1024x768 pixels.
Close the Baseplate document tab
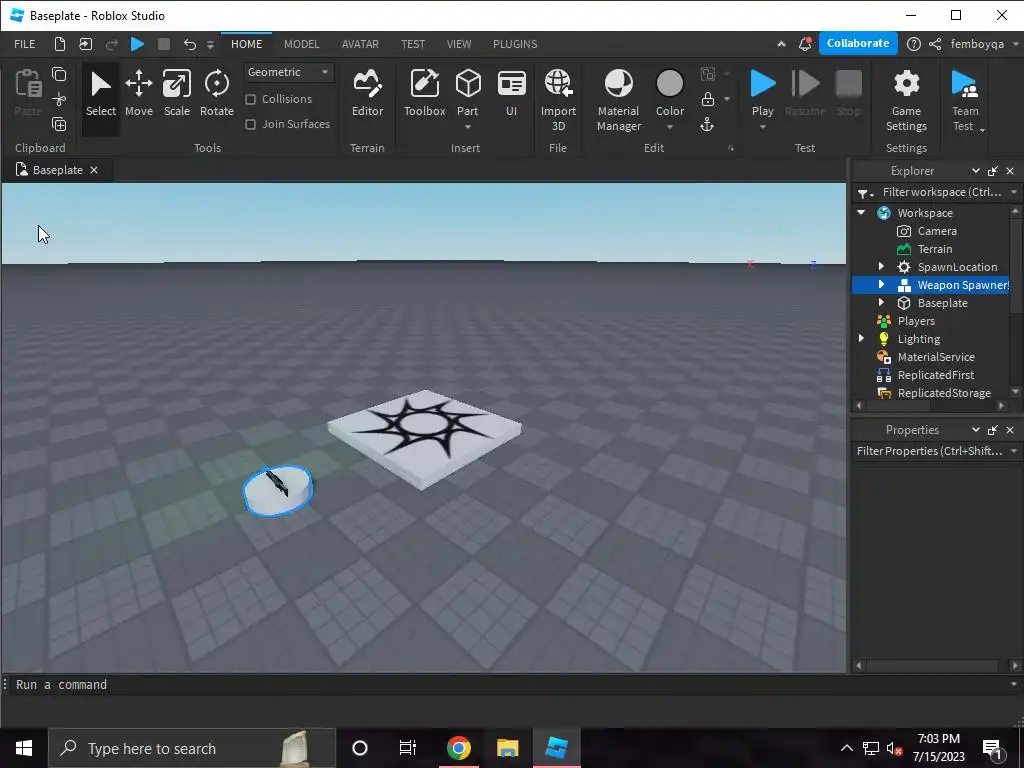(94, 170)
